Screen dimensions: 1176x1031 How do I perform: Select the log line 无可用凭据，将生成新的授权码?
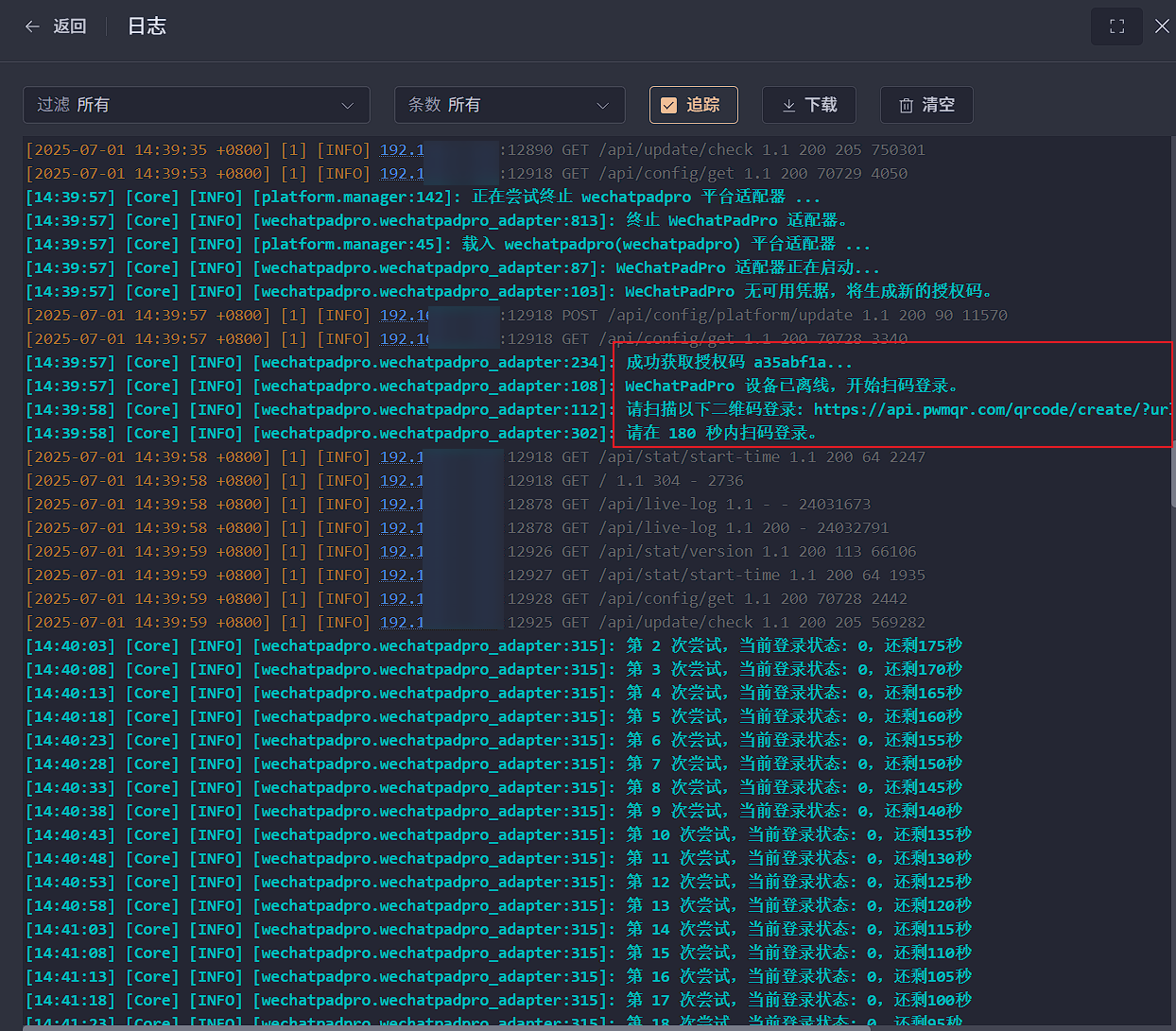tap(509, 292)
